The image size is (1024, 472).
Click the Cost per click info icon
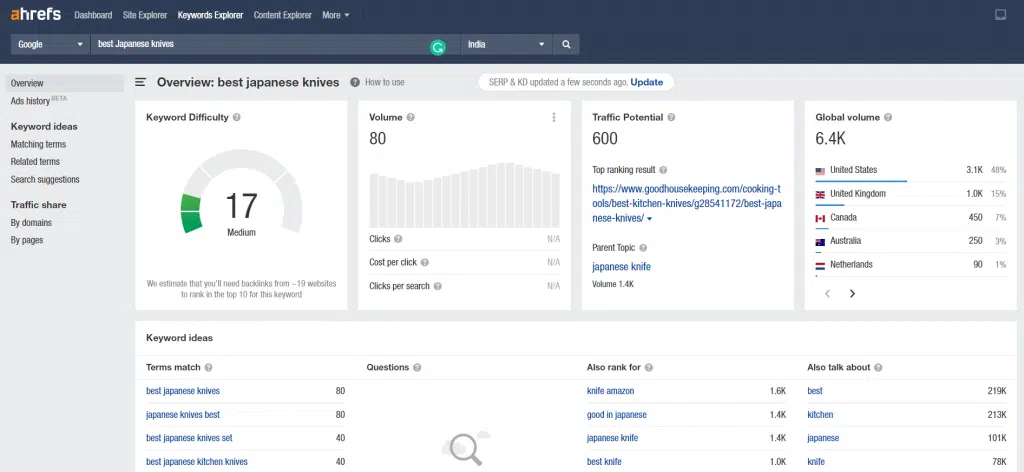(424, 262)
